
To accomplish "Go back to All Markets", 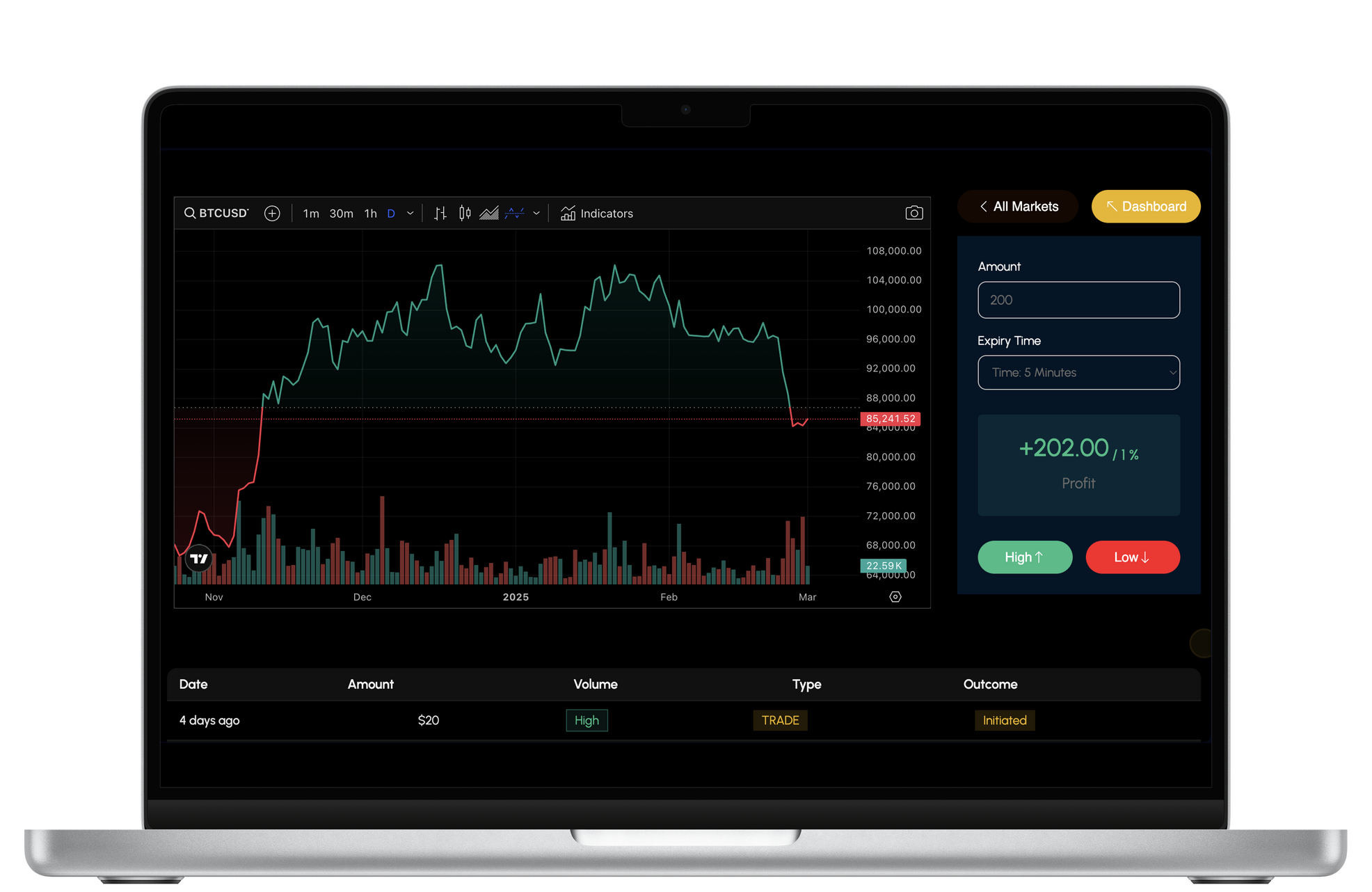I will click(x=1018, y=207).
